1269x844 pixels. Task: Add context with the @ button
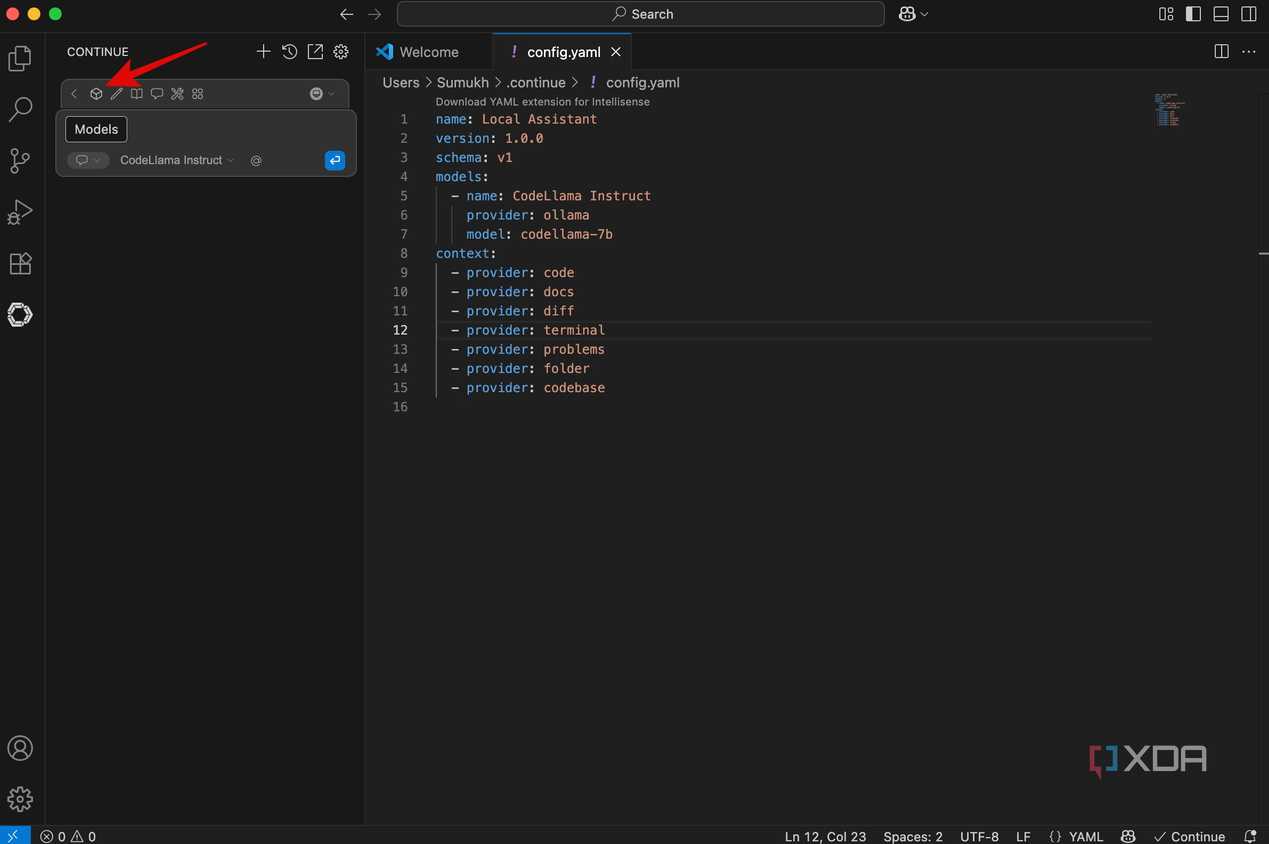click(256, 160)
